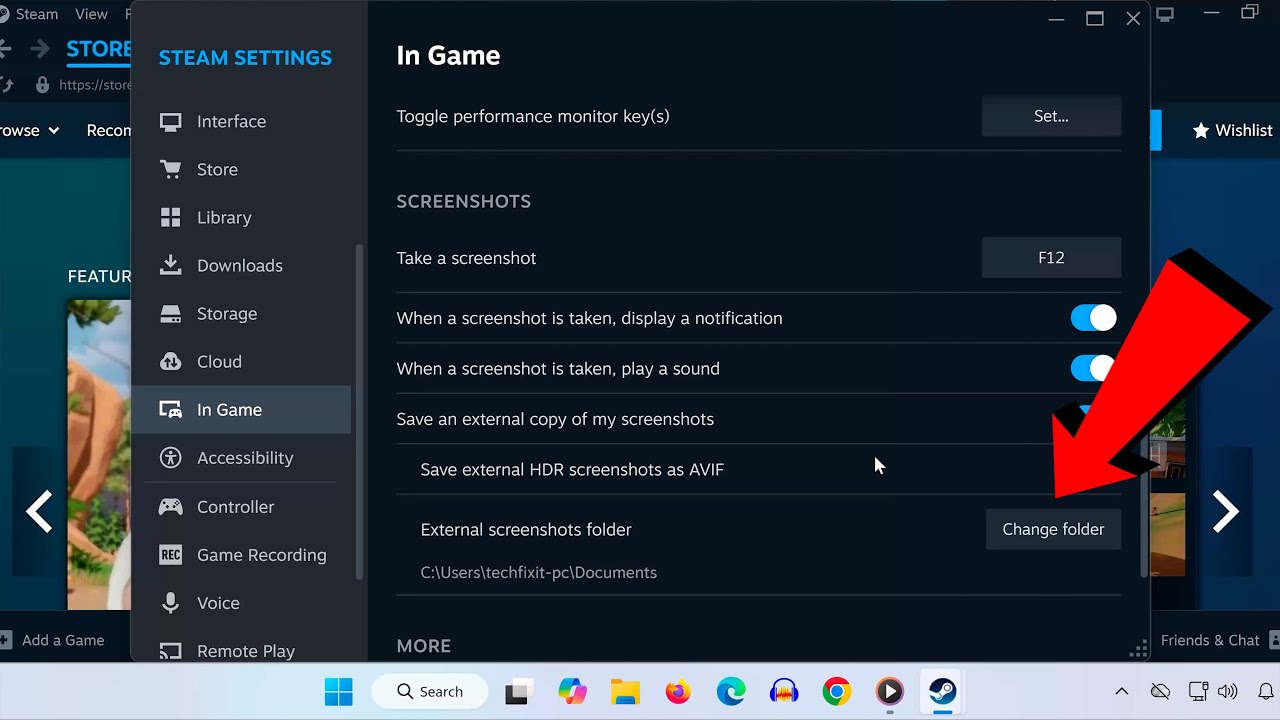Viewport: 1280px width, 720px height.
Task: Click the Change folder button
Action: 1053,529
